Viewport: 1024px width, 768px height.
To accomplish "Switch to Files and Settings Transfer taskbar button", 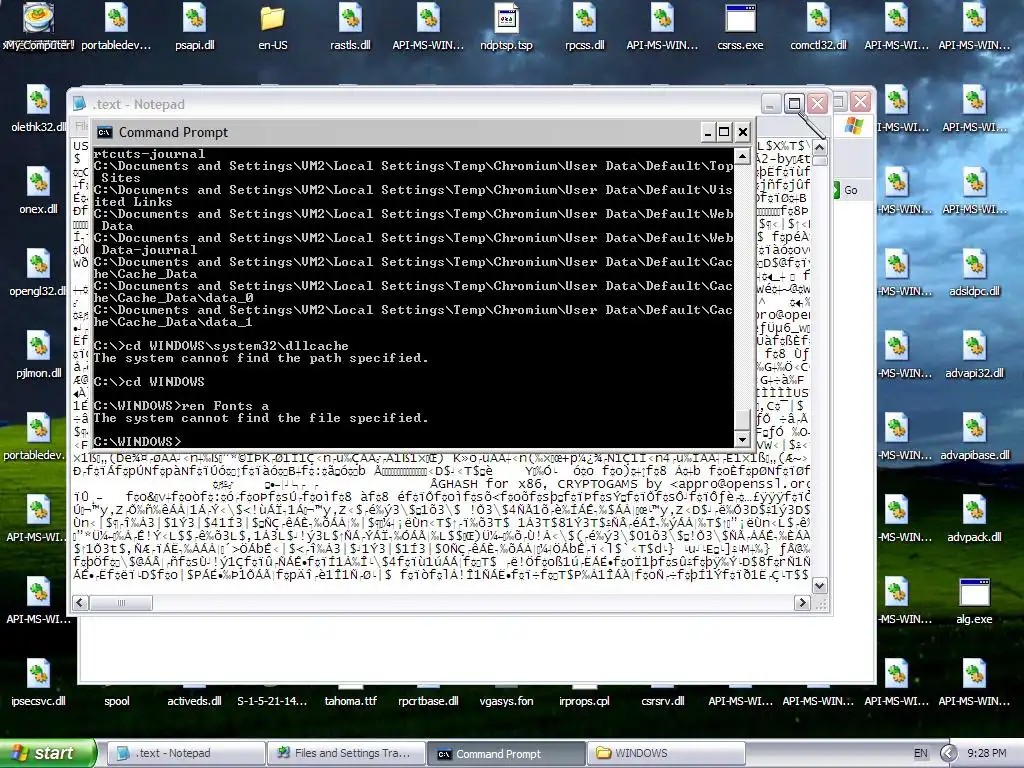I will click(x=346, y=753).
